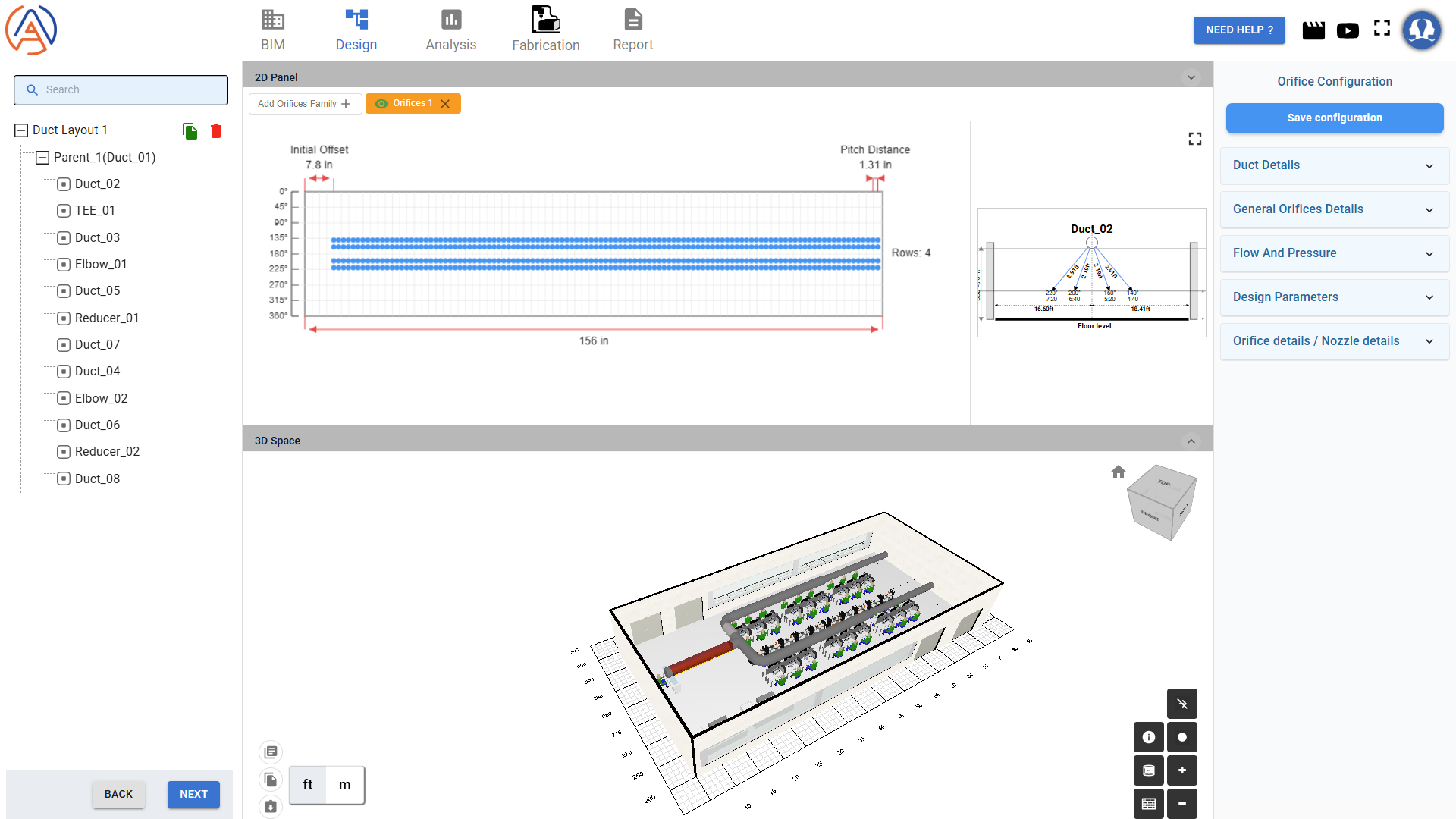Expand the Flow And Pressure section

tap(1334, 253)
